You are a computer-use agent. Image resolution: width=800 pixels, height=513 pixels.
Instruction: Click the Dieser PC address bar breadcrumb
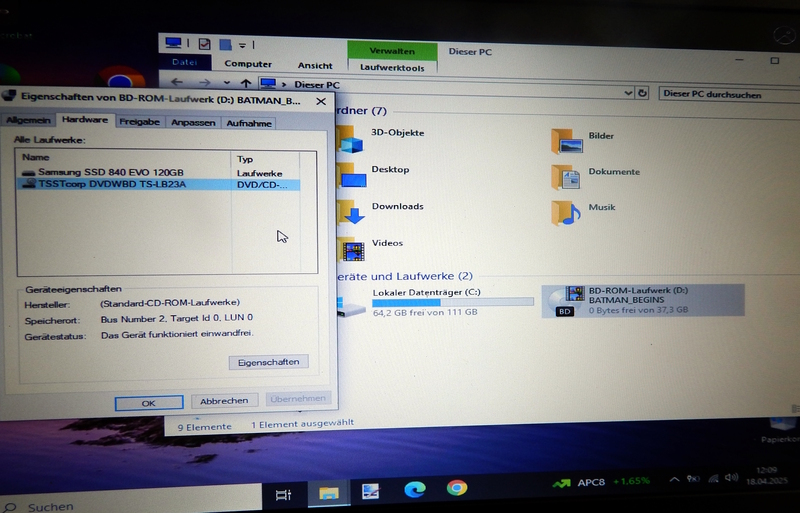coord(317,85)
